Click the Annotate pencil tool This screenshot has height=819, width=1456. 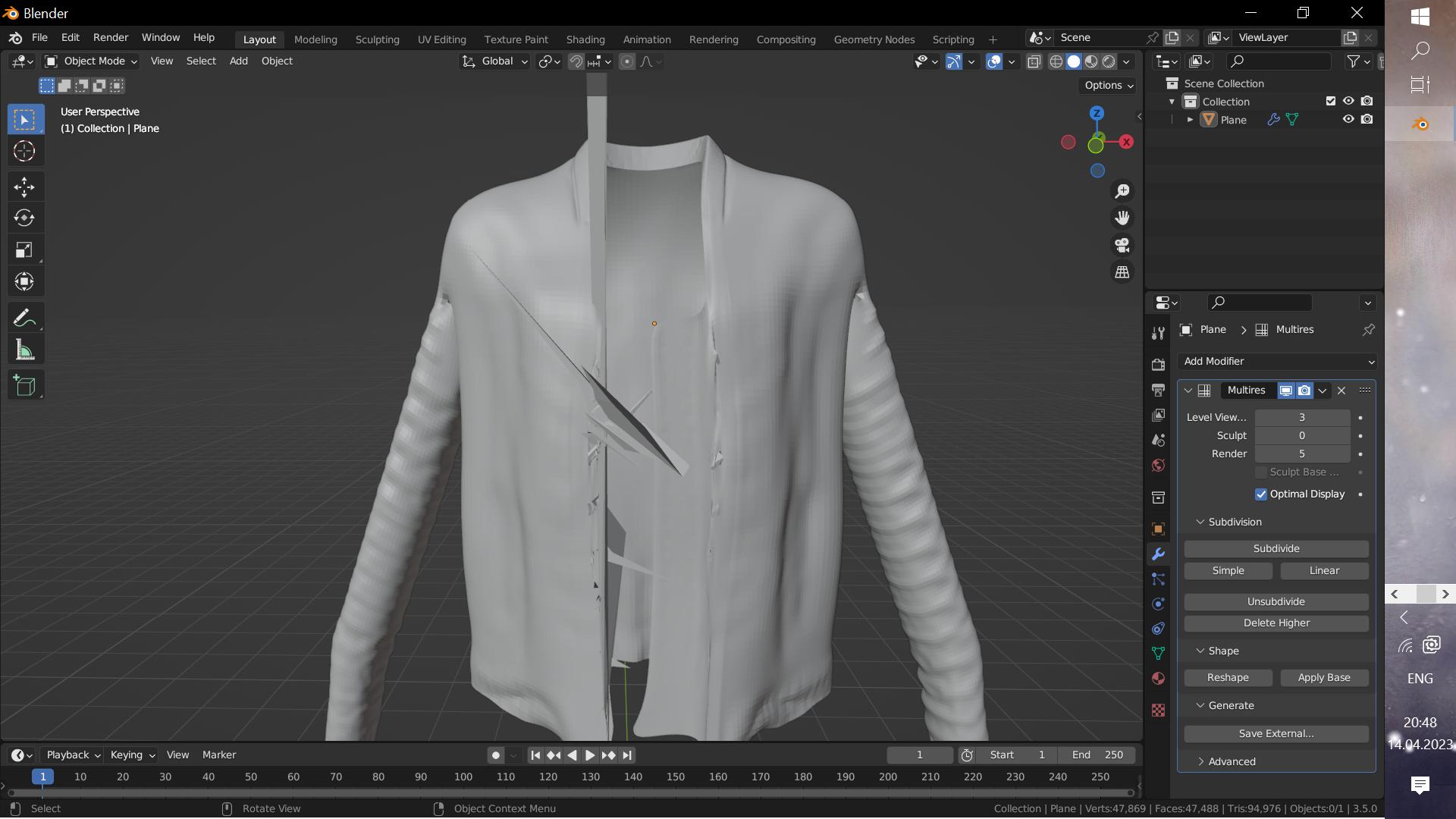point(24,318)
